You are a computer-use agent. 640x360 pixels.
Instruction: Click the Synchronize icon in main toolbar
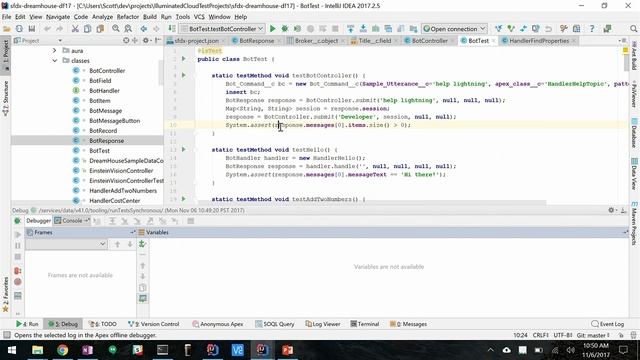tap(19, 29)
